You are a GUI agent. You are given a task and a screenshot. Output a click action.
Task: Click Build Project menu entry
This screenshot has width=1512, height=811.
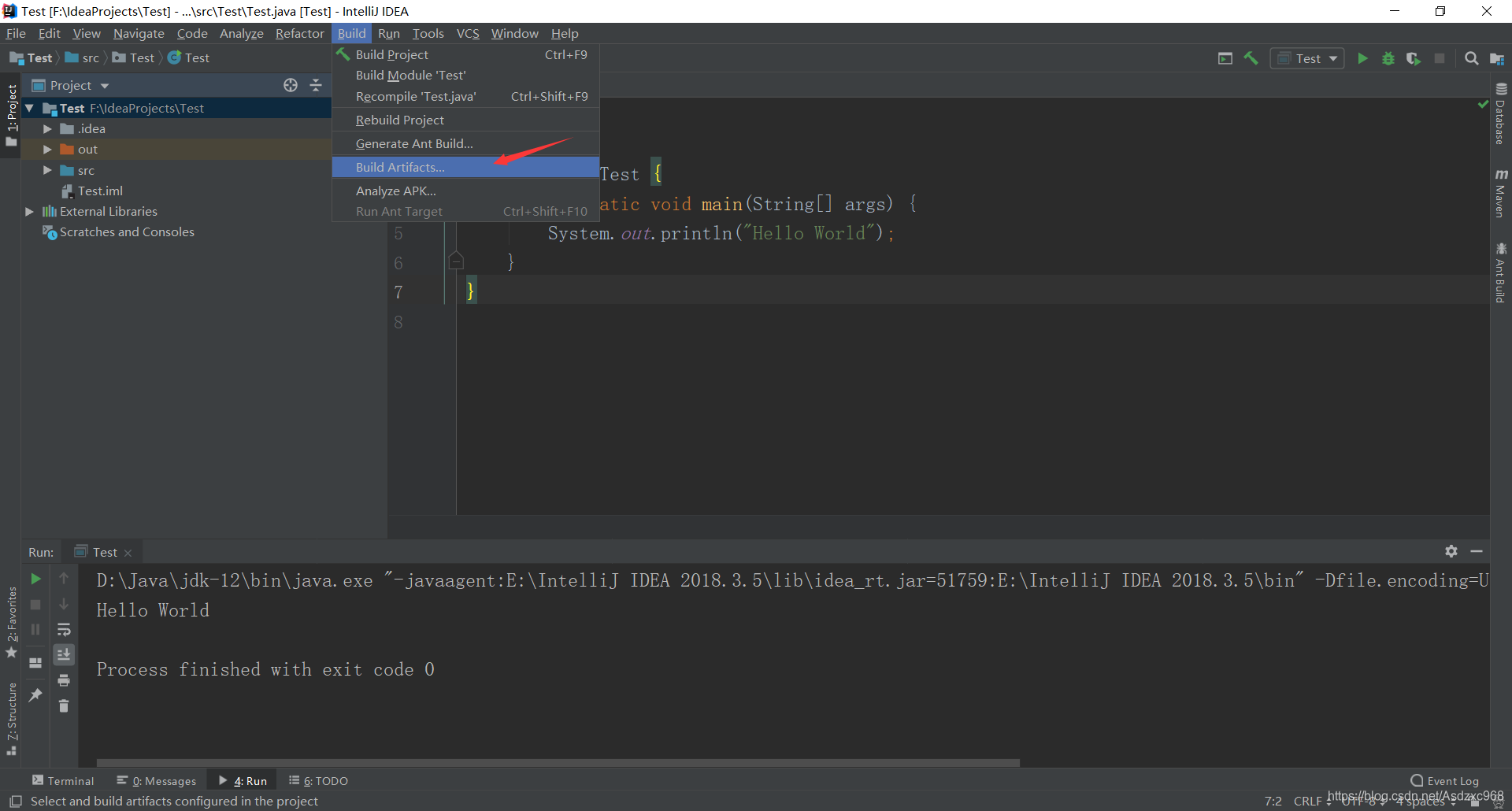point(465,54)
